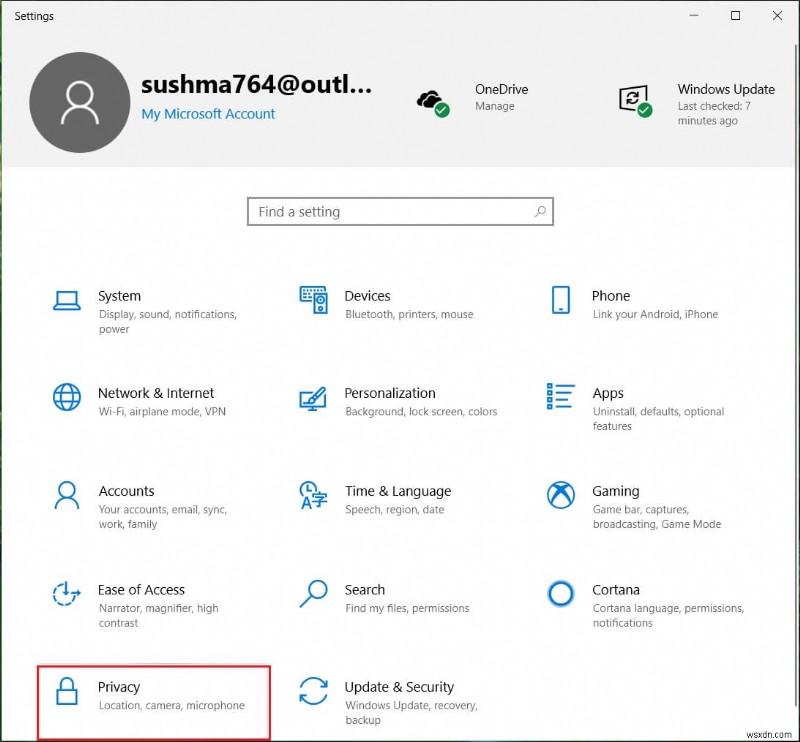Click the Find a setting search box
This screenshot has height=742, width=800.
pyautogui.click(x=400, y=211)
